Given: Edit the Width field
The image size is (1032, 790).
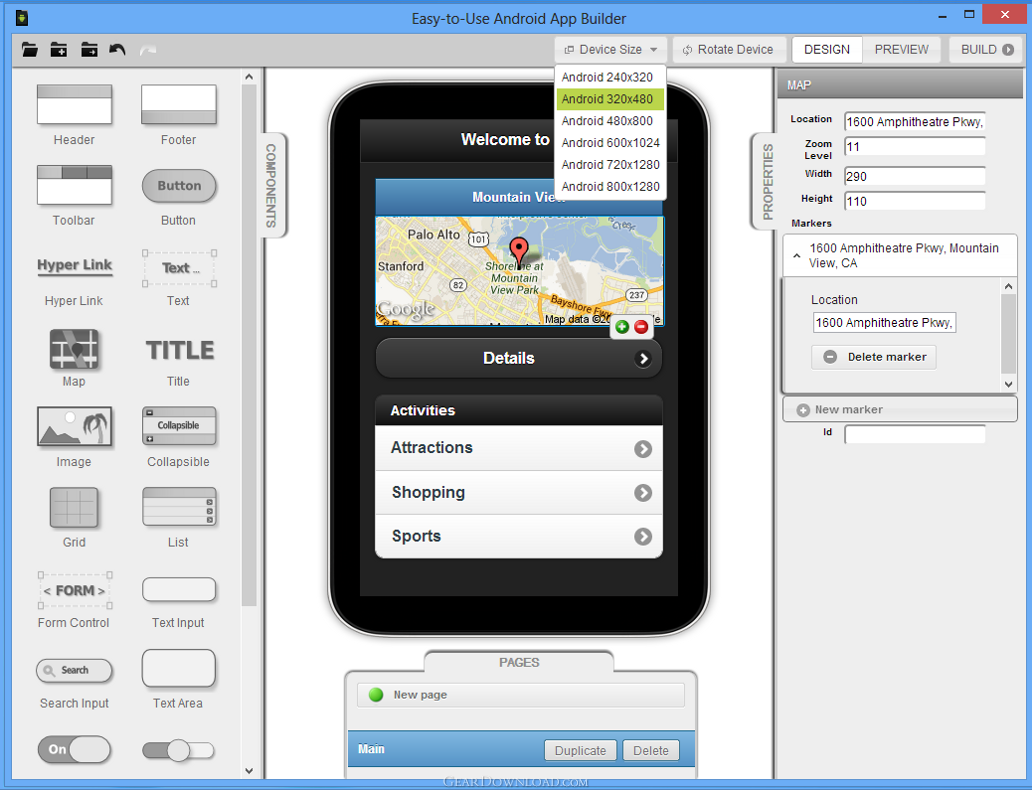Looking at the screenshot, I should pos(915,176).
